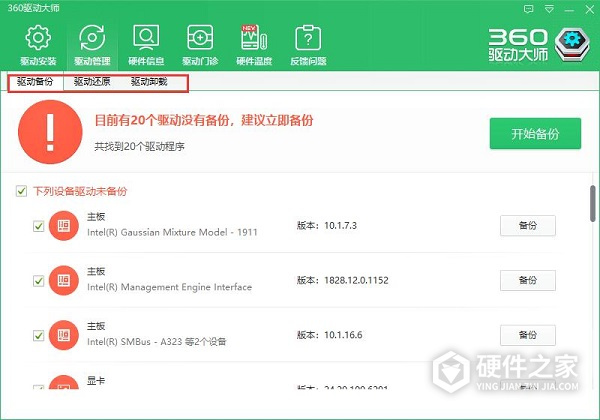Open the 驱动安装 gear icon
The width and height of the screenshot is (600, 420).
pyautogui.click(x=38, y=37)
